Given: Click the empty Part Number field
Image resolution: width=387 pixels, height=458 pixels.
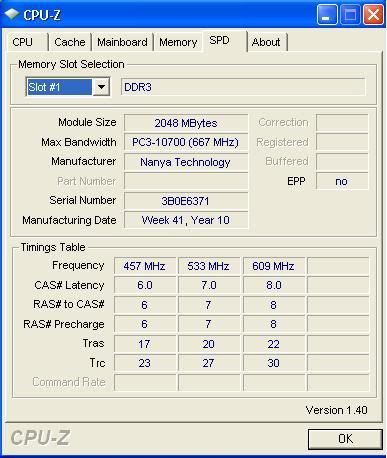Looking at the screenshot, I should click(186, 181).
